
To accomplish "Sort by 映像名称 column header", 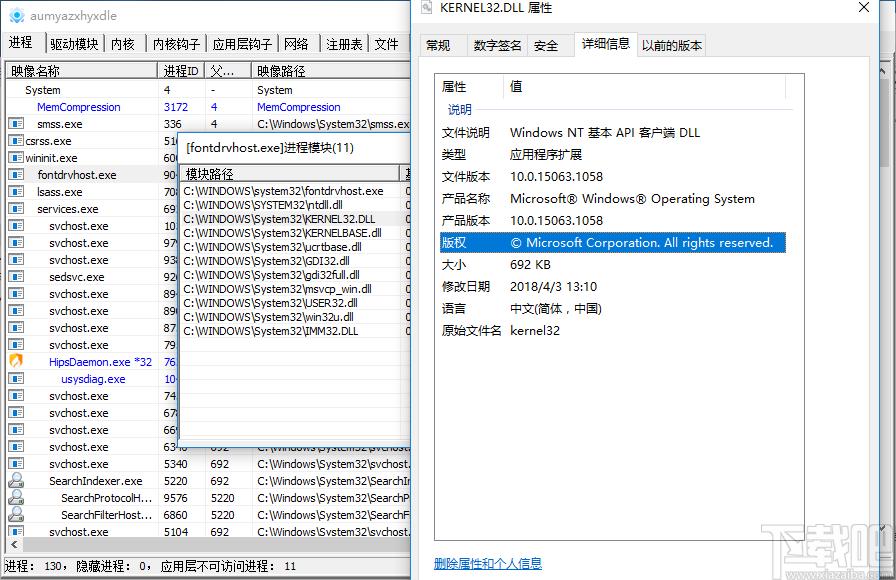I will [x=82, y=71].
